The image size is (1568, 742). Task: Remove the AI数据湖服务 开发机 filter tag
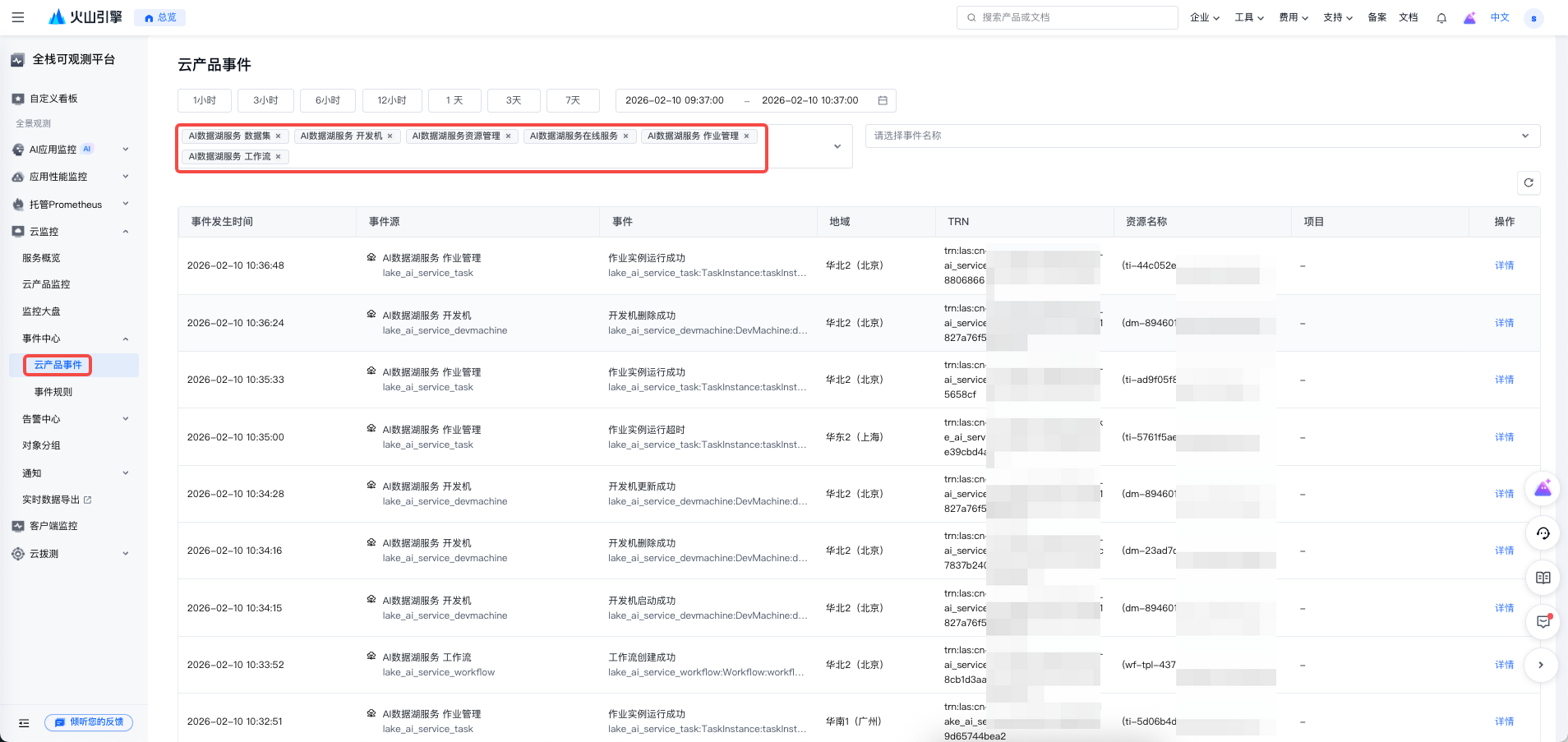[390, 136]
